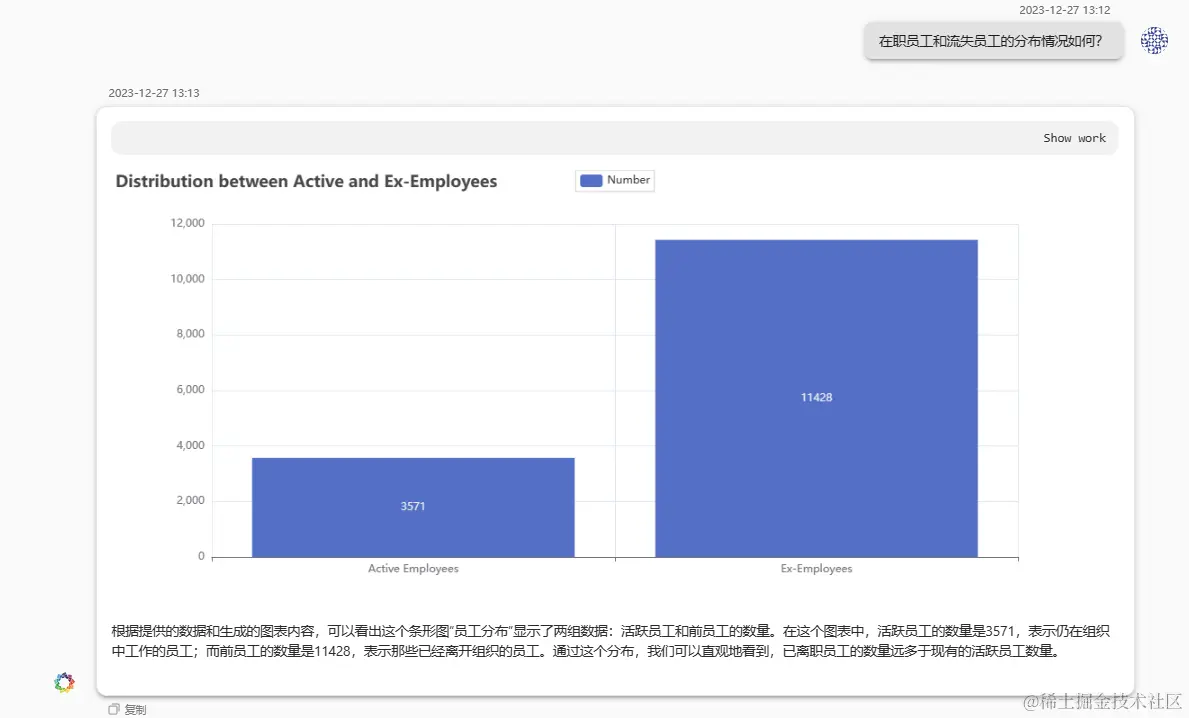Click the Chinese summary paragraph text
The image size is (1189, 718).
coord(610,641)
